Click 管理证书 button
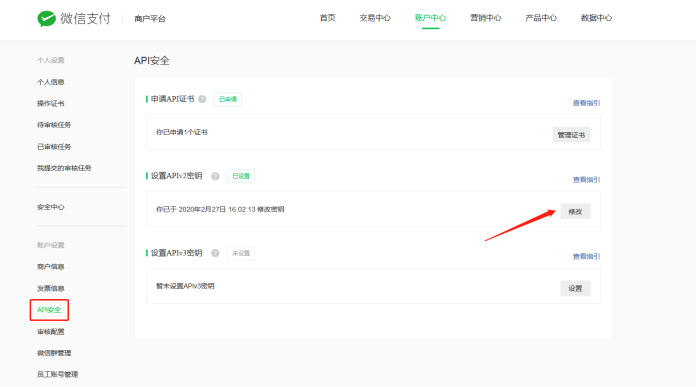 click(x=571, y=135)
